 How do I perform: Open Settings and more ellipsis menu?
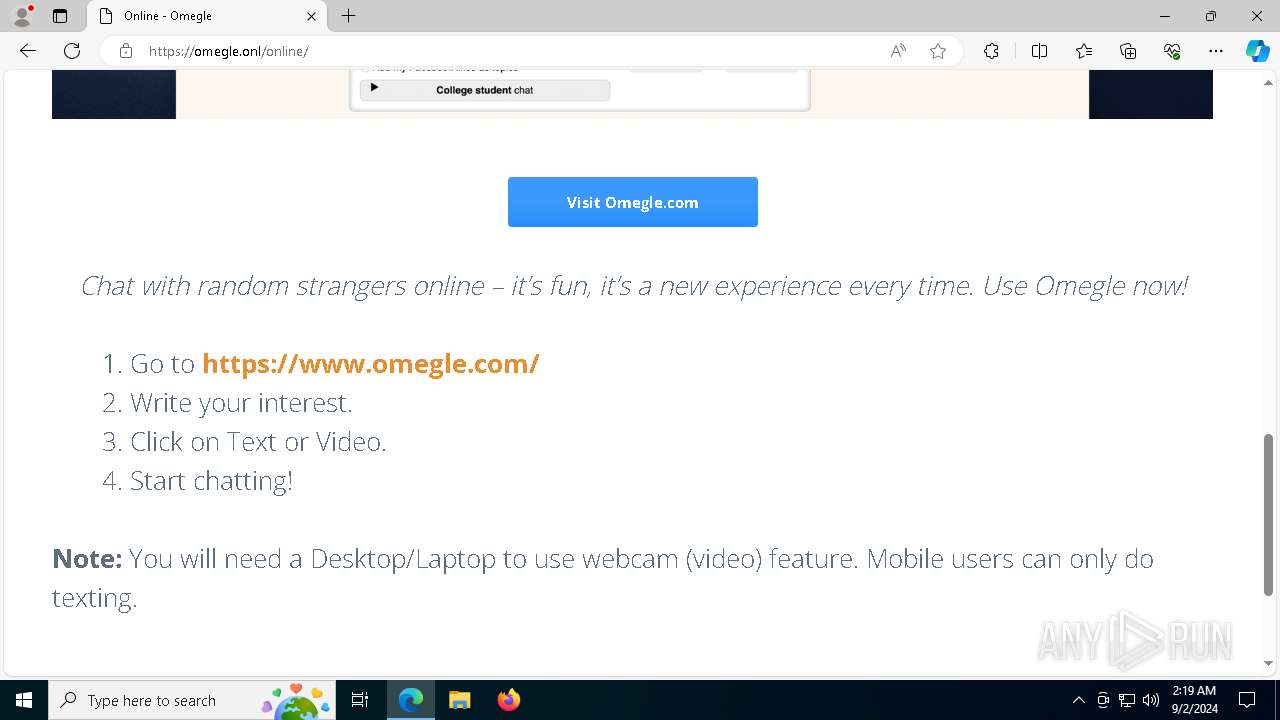point(1216,51)
